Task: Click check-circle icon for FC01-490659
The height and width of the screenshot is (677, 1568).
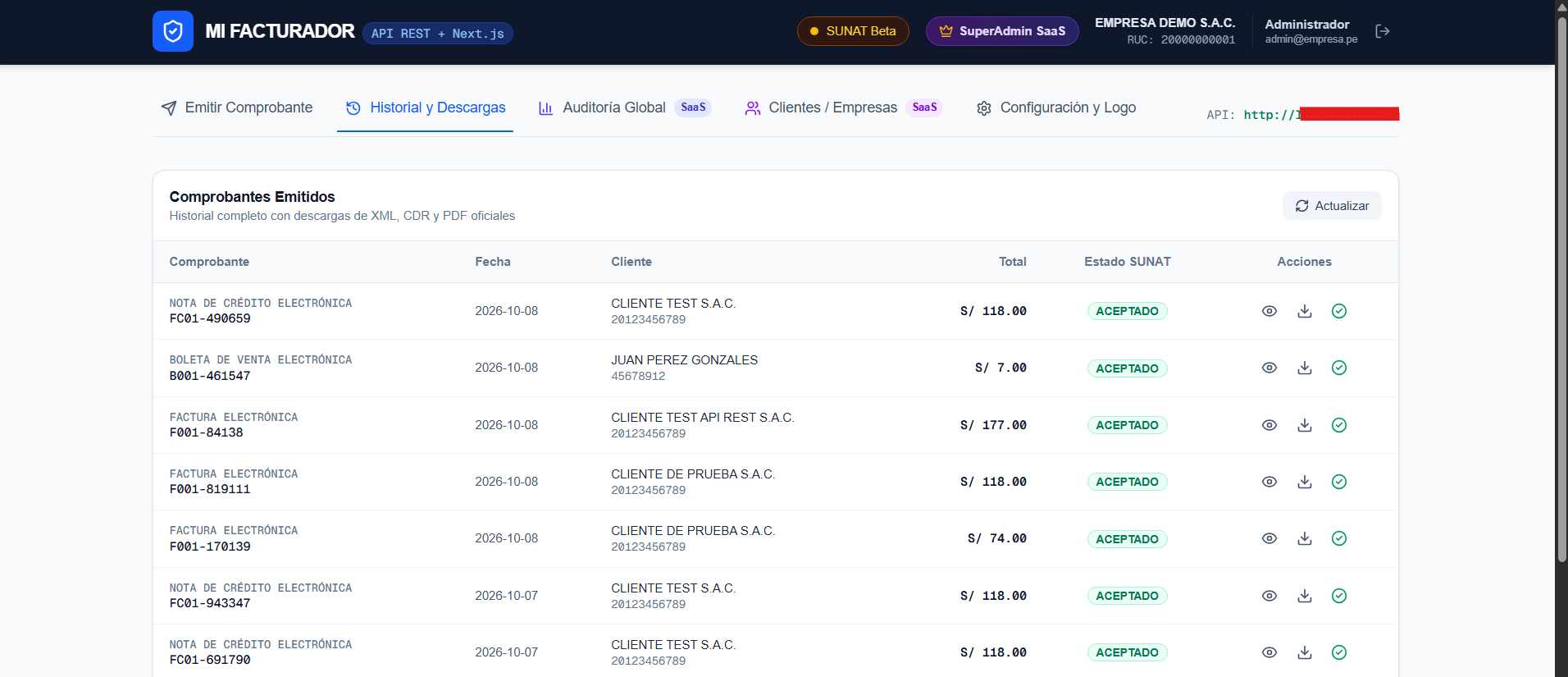Action: [x=1339, y=311]
